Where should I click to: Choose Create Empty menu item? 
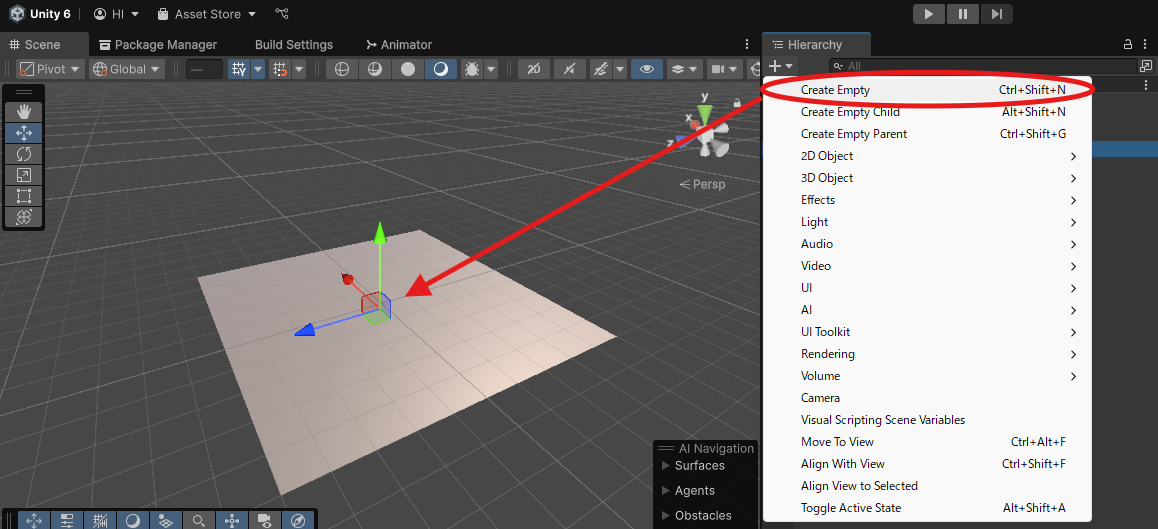coord(927,90)
